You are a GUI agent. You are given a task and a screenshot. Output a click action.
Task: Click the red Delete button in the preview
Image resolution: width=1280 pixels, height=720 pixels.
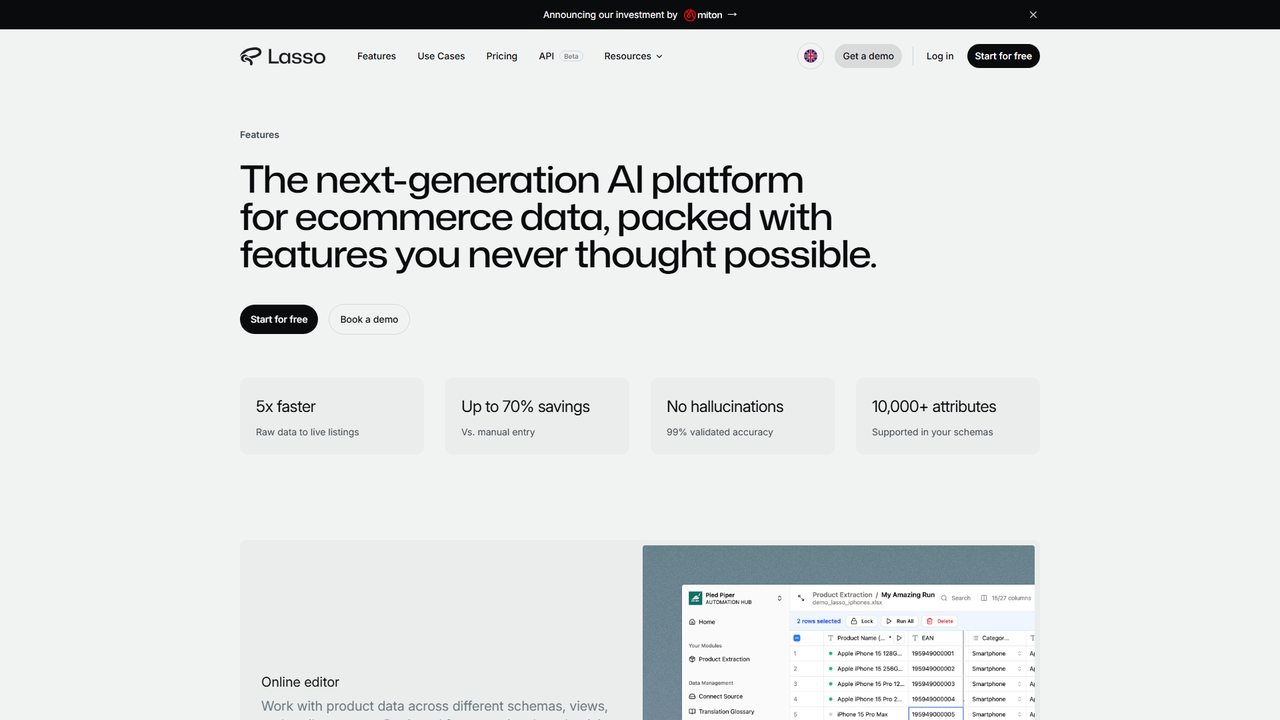(x=939, y=621)
